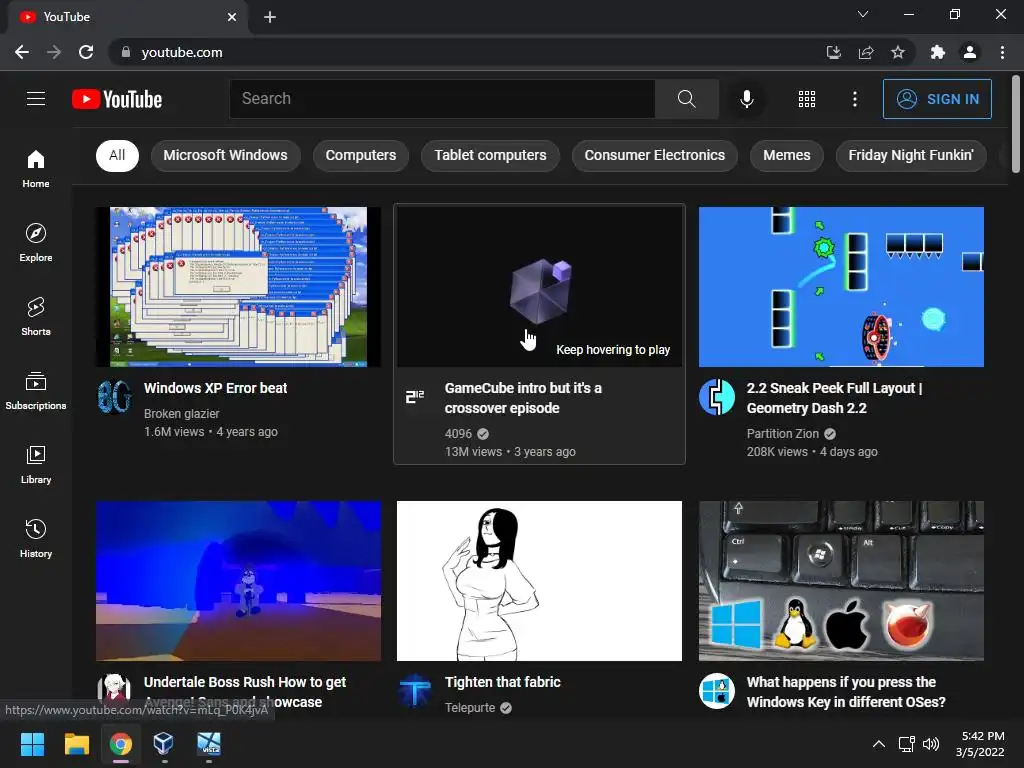Select Computers filter chip
1024x768 pixels.
pyautogui.click(x=360, y=155)
